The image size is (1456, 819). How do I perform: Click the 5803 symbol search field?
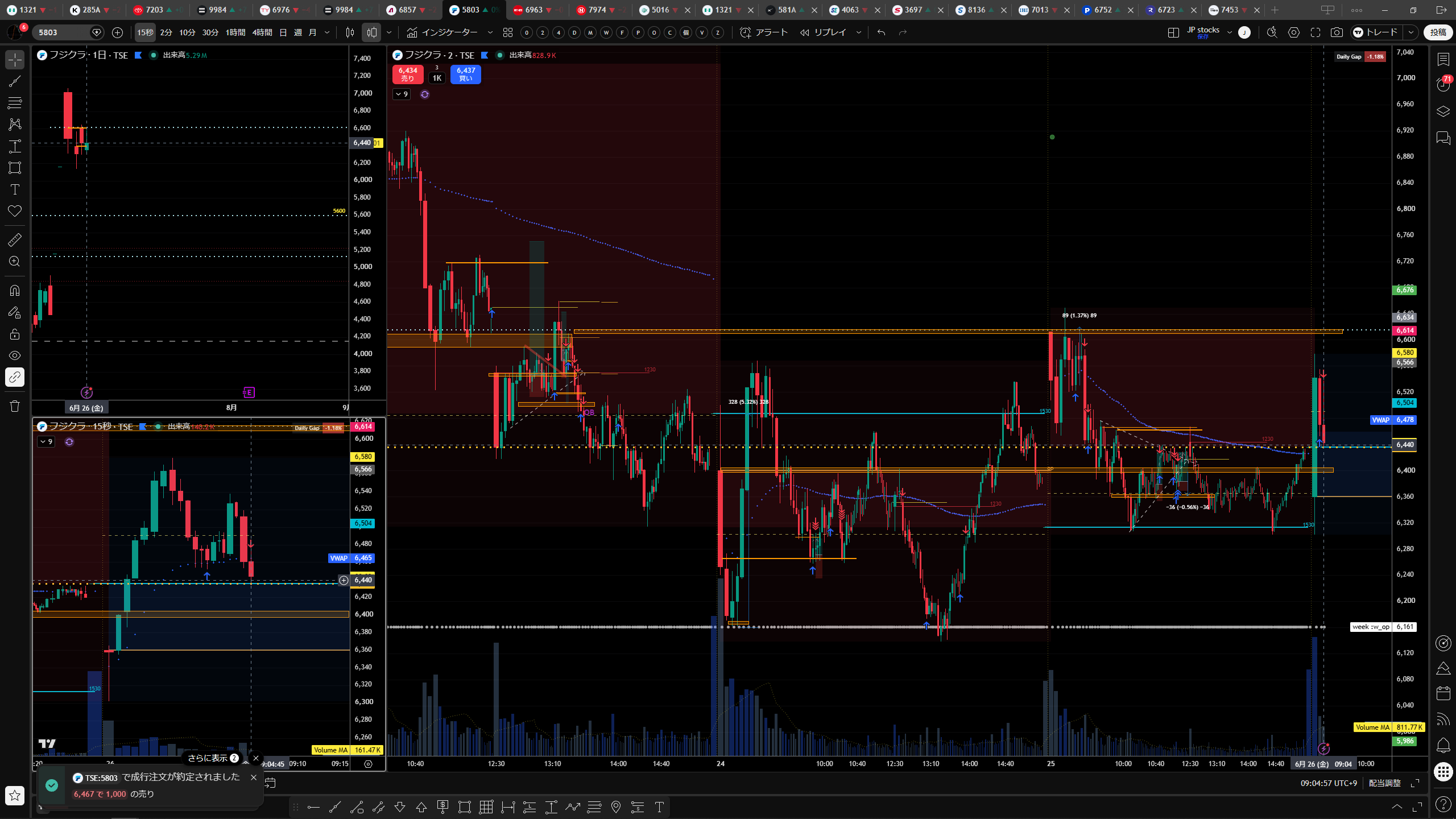64,32
